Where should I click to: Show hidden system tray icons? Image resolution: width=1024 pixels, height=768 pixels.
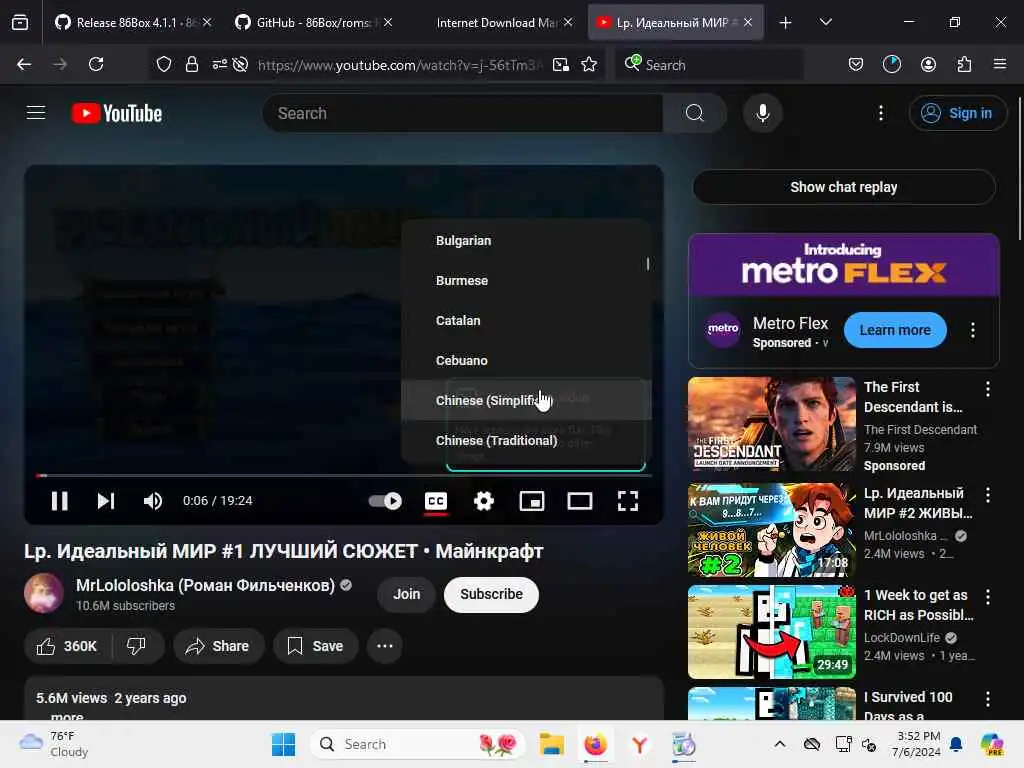[780, 744]
